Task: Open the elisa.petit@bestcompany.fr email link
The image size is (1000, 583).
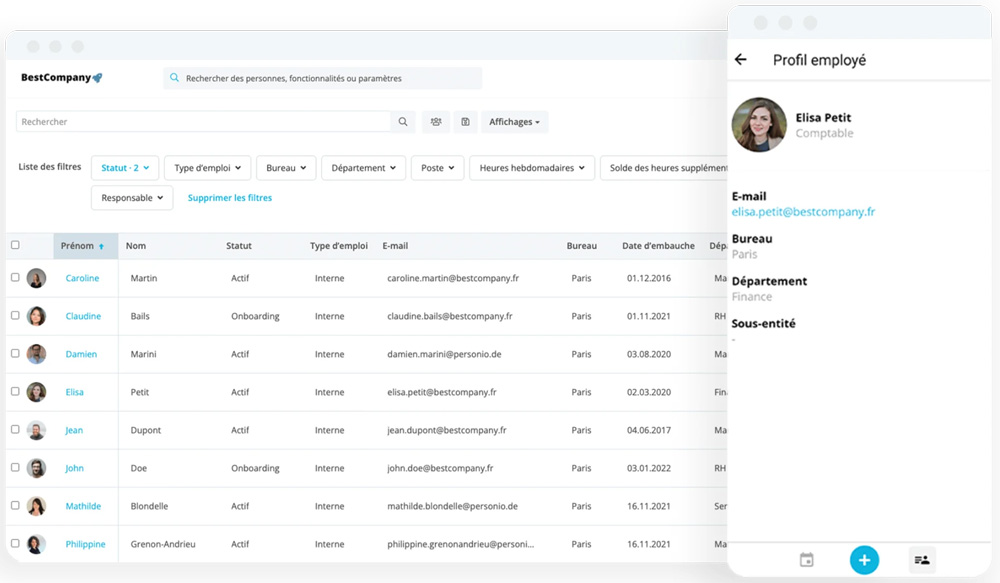Action: [x=803, y=212]
